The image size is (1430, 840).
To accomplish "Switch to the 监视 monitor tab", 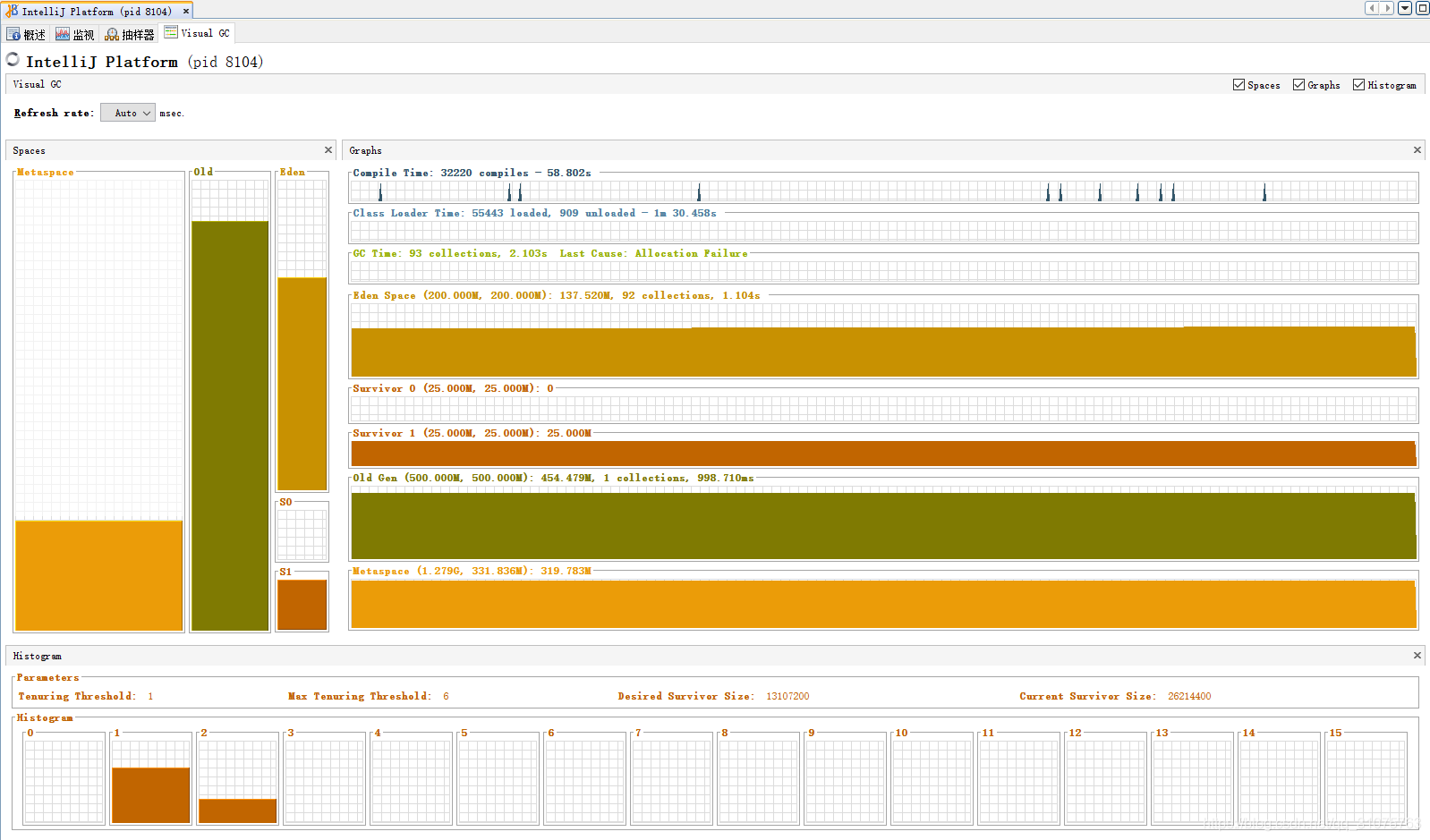I will tap(74, 34).
